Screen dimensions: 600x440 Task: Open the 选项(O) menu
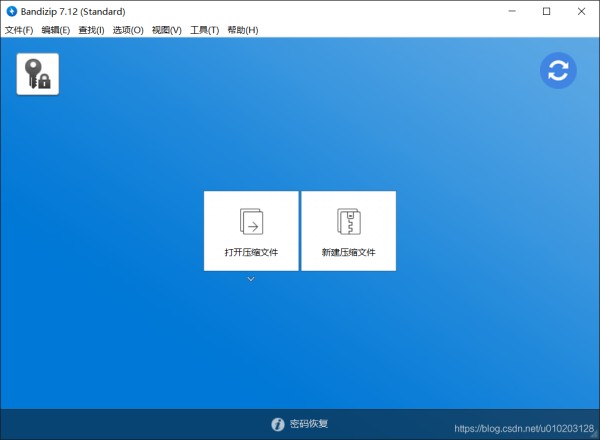128,30
